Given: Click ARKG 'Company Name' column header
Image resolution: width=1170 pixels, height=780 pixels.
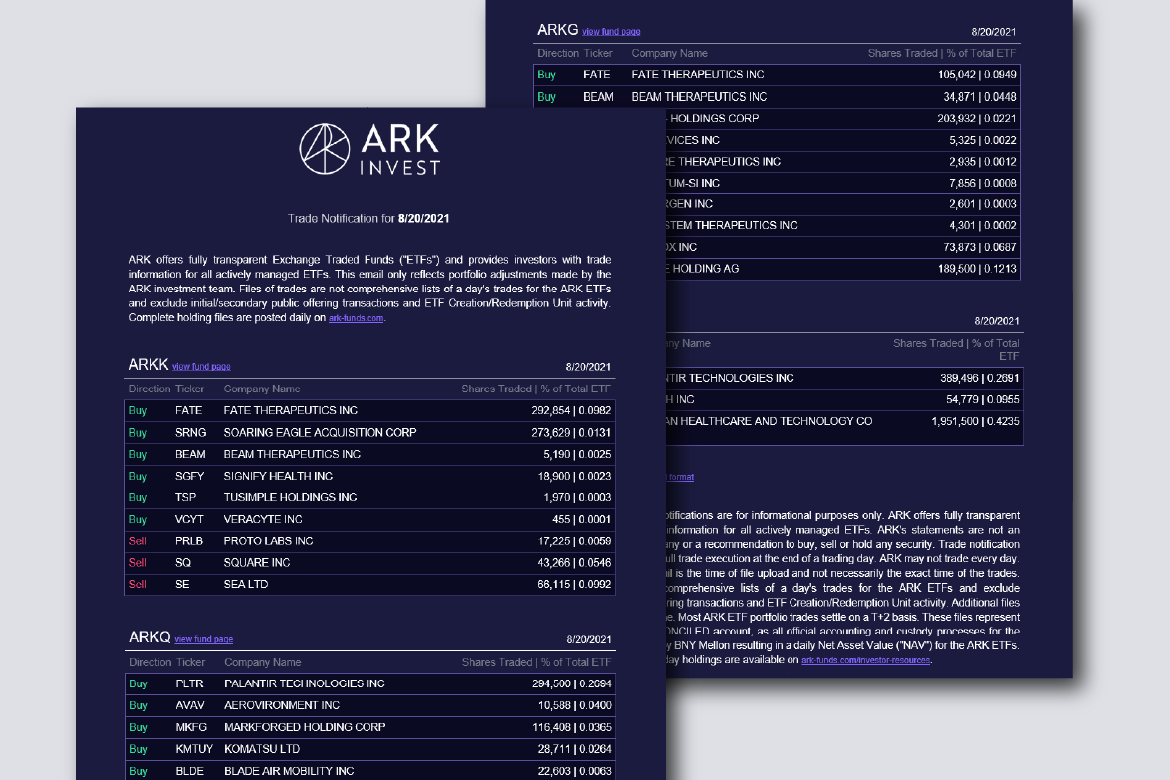Looking at the screenshot, I should click(669, 54).
